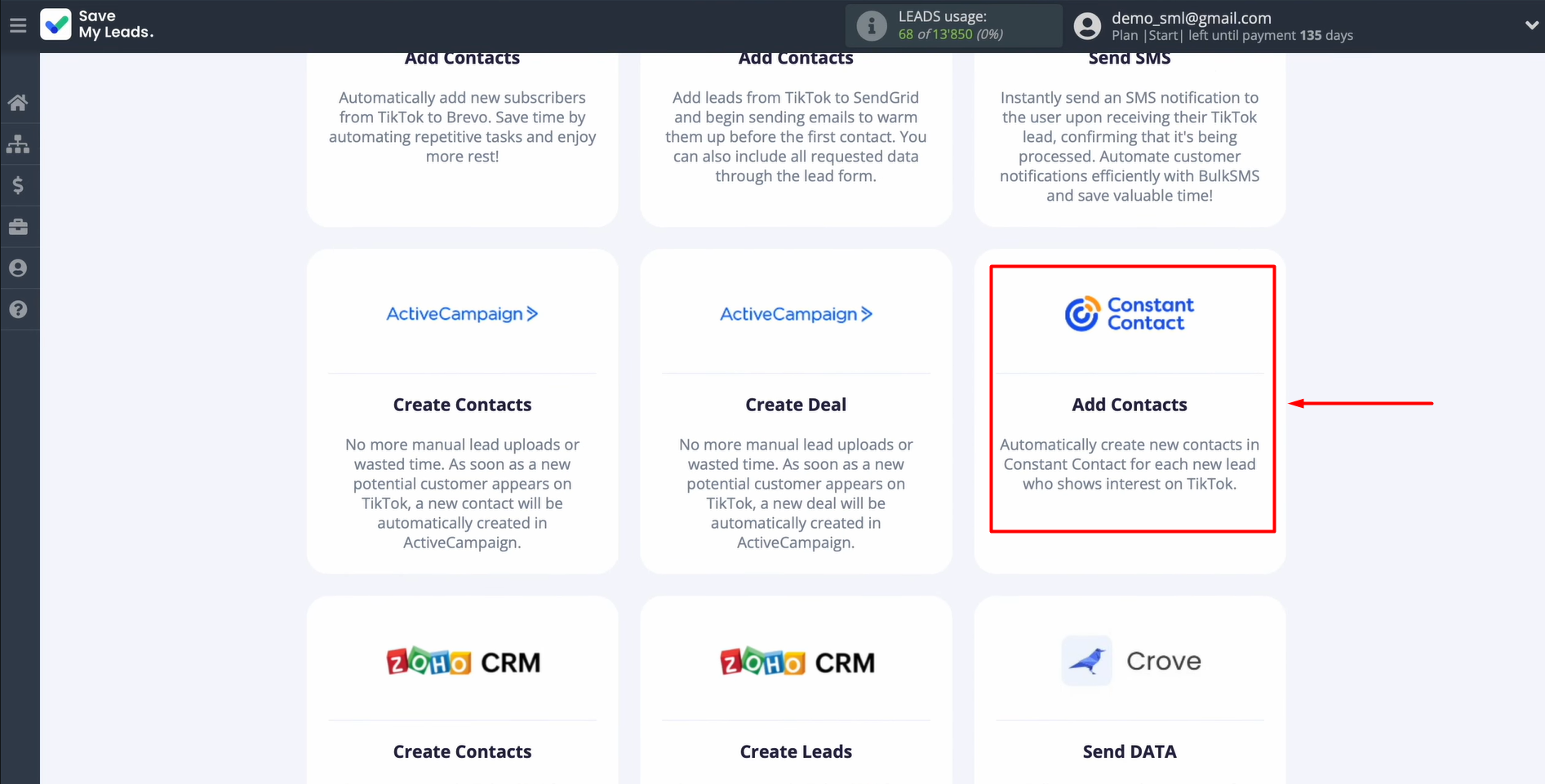Image resolution: width=1545 pixels, height=784 pixels.
Task: Open profile via the person icon in sidebar
Action: click(x=19, y=268)
